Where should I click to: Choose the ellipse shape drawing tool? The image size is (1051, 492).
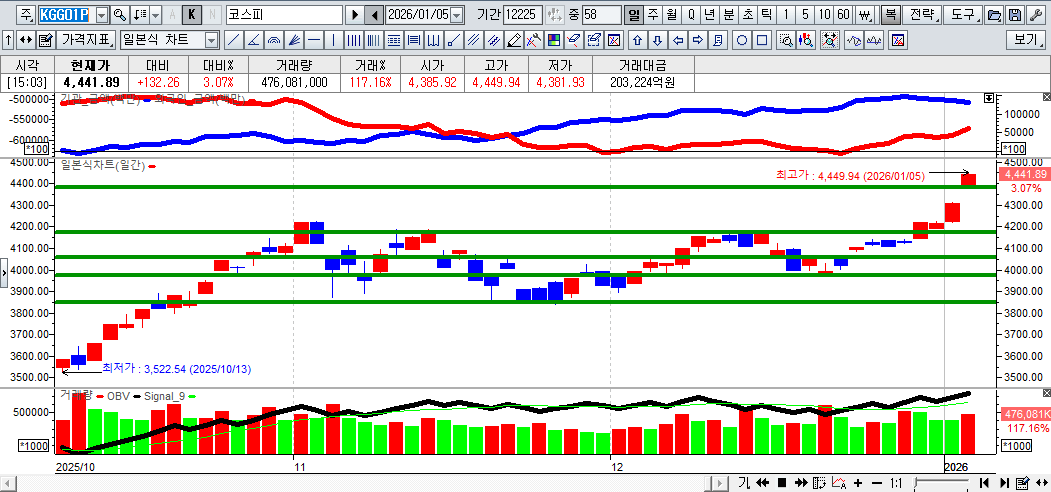(742, 40)
